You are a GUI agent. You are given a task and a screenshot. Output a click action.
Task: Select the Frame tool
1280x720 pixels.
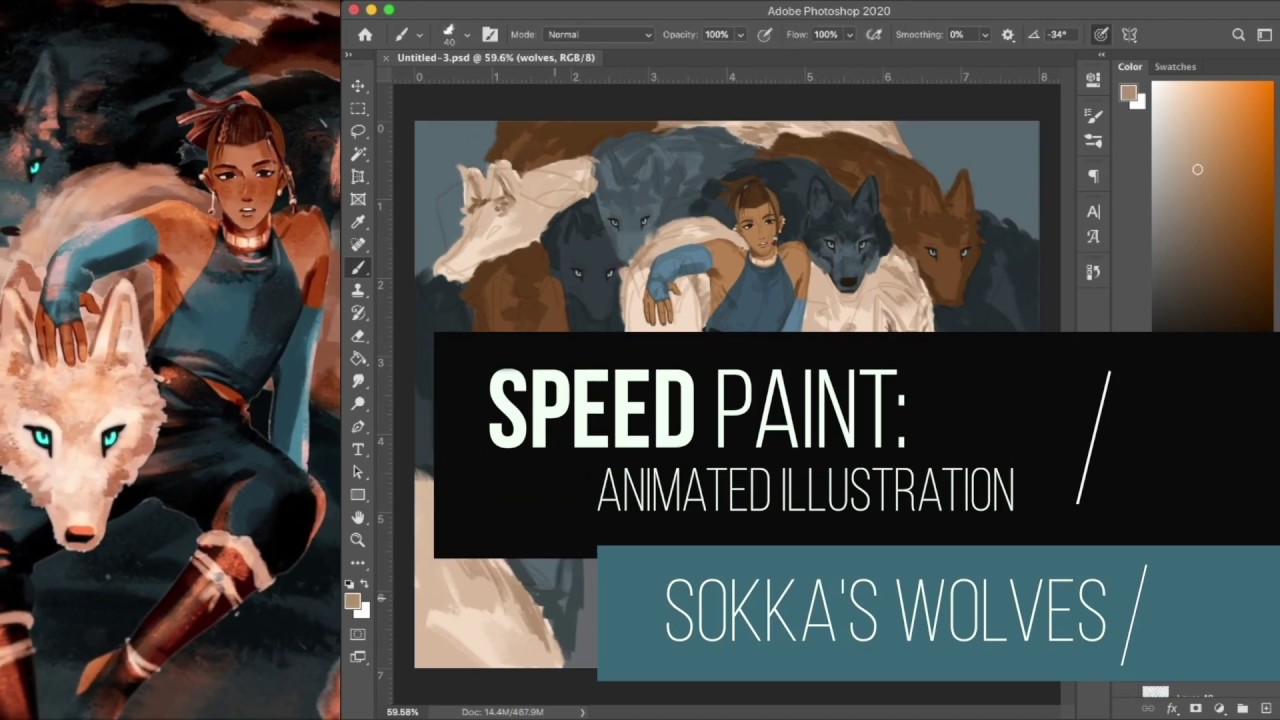(x=358, y=199)
